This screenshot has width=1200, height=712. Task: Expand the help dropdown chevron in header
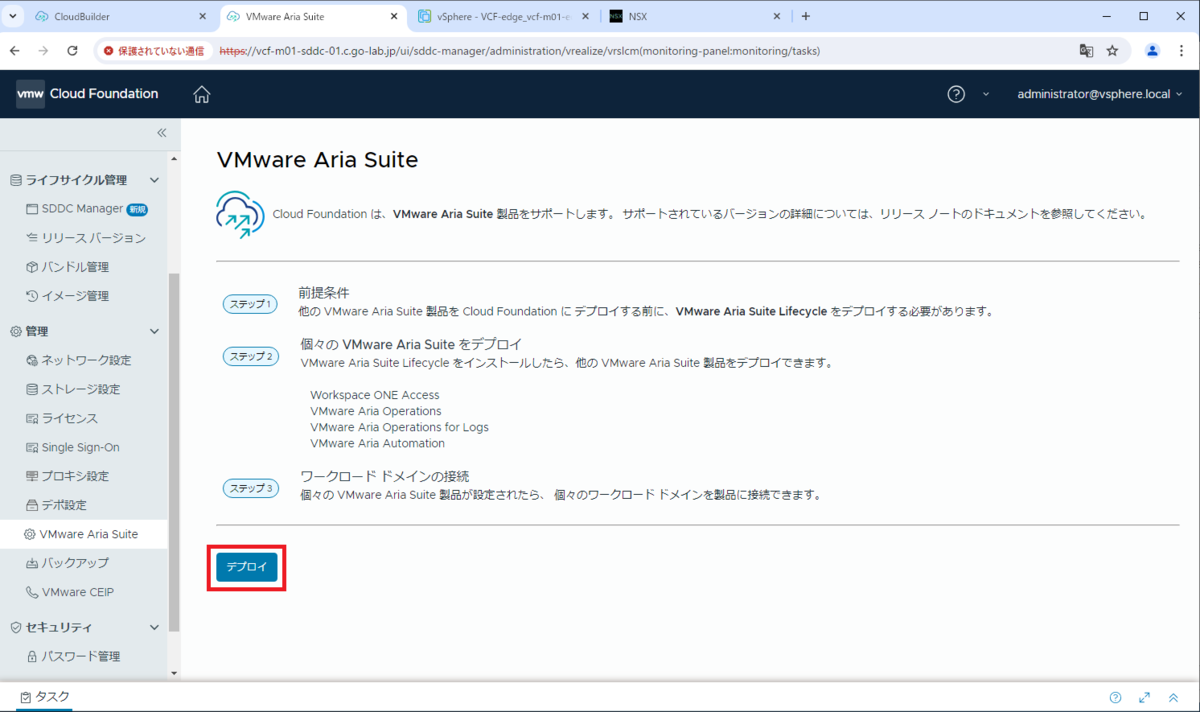986,94
